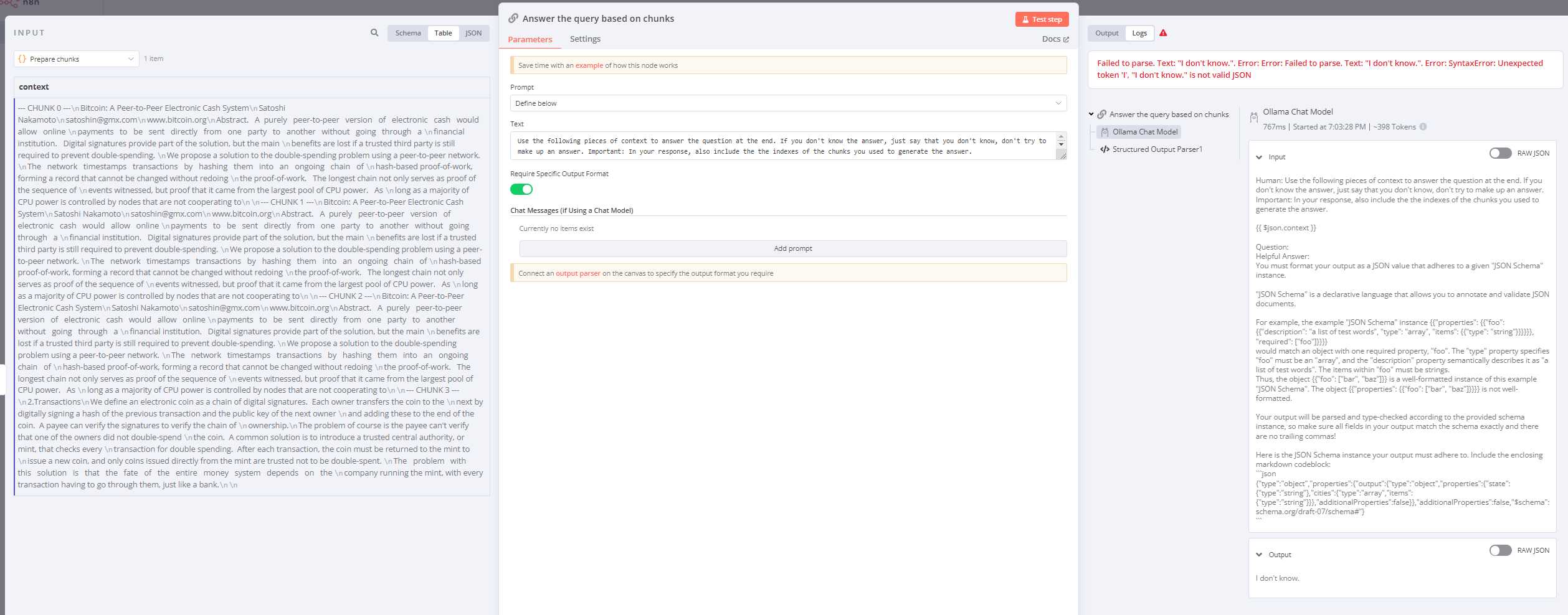Switch to the Output tab

point(1107,33)
